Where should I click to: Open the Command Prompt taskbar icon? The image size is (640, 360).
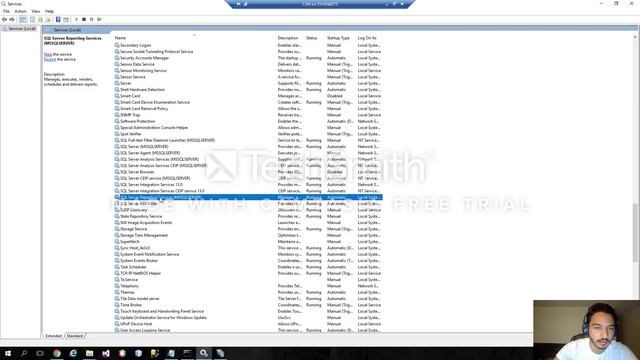click(x=187, y=353)
